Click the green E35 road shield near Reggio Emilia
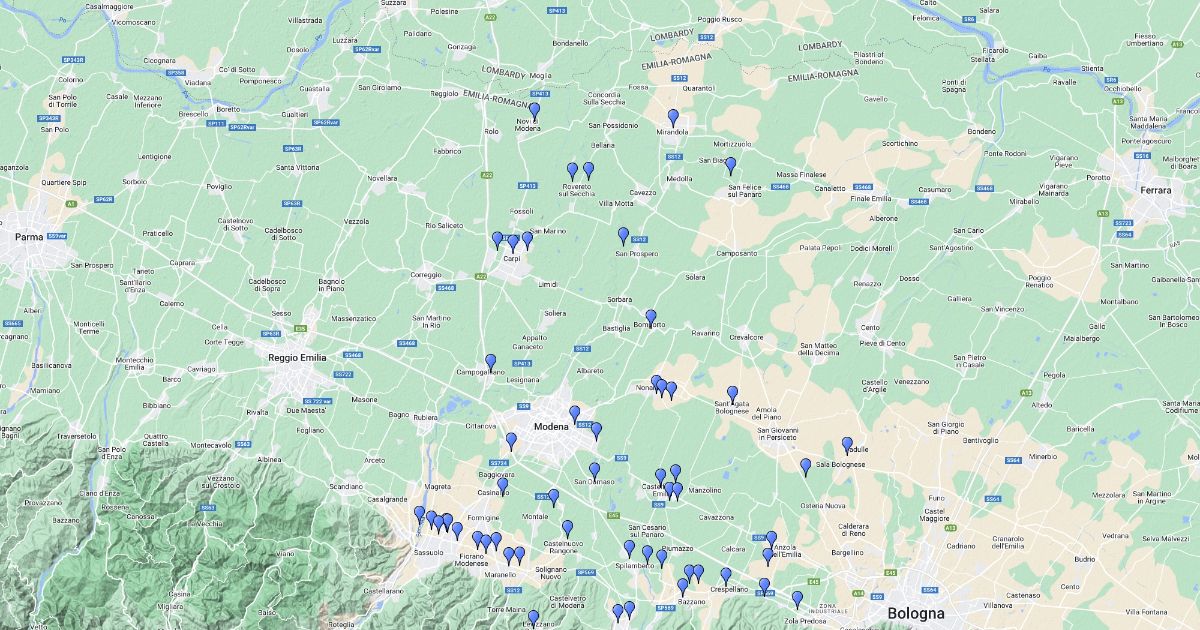The width and height of the screenshot is (1200, 630). [298, 326]
